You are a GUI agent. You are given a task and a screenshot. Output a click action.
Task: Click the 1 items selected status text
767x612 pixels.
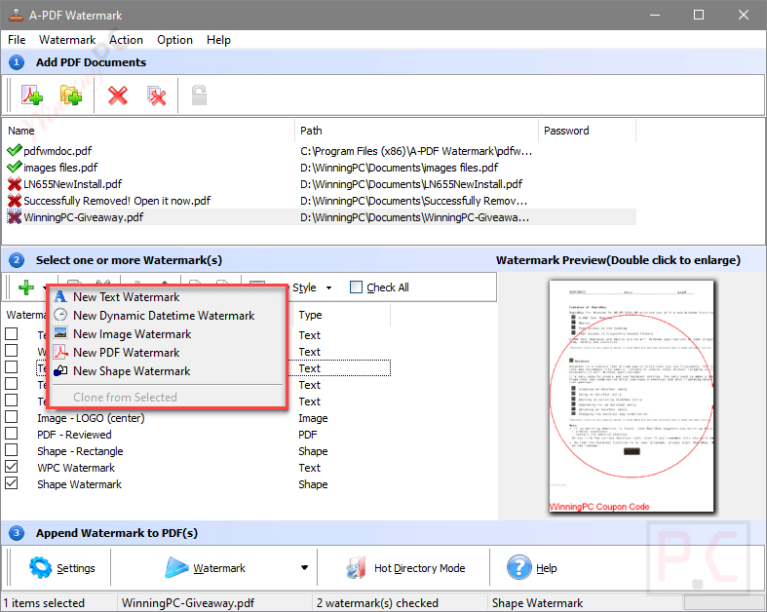click(44, 603)
